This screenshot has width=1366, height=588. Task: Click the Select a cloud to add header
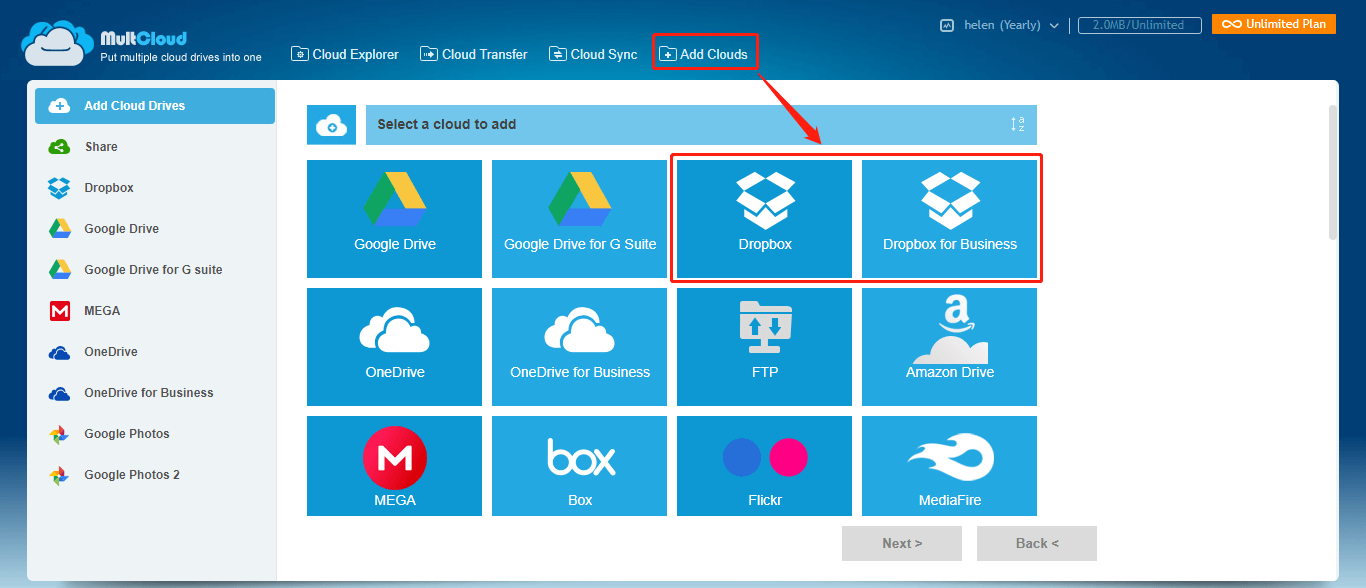pos(701,125)
